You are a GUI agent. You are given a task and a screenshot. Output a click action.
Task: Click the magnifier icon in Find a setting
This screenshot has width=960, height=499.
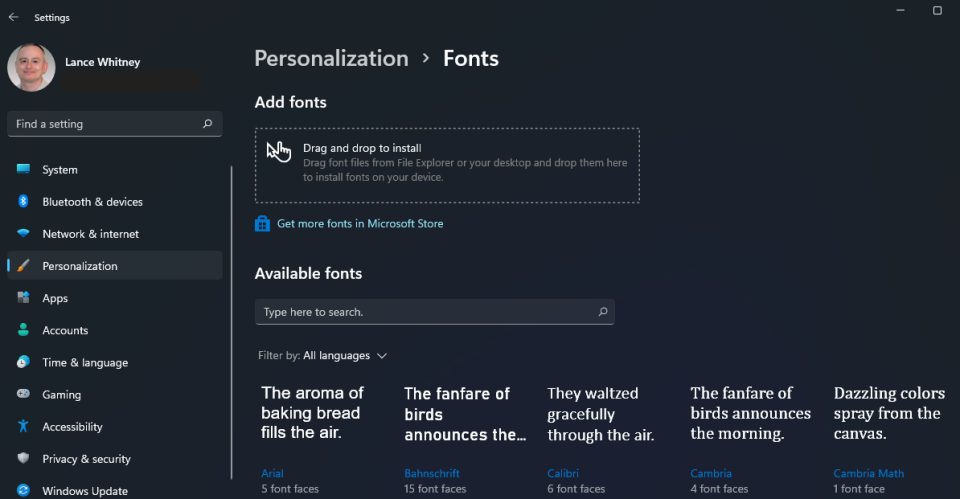pos(208,124)
